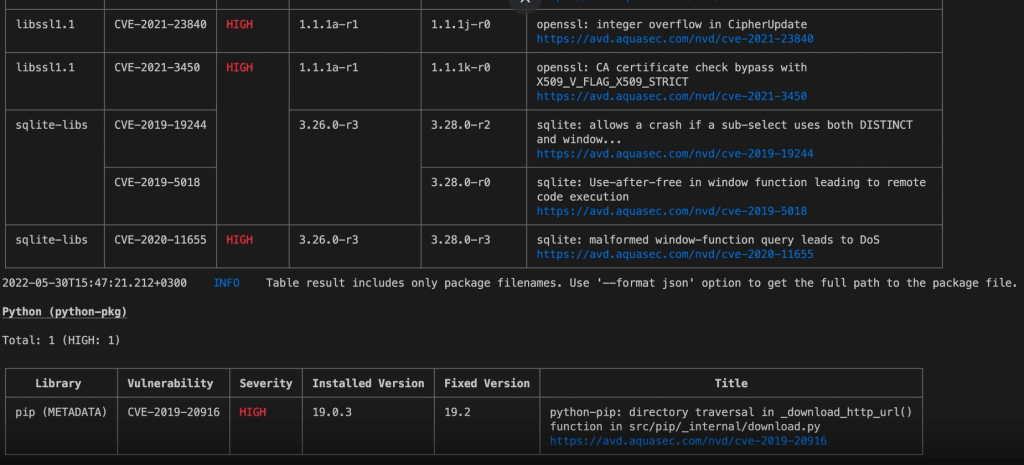Select 'openssl: integer overflow in CipherUpdate' title
1024x465 pixels.
point(671,25)
